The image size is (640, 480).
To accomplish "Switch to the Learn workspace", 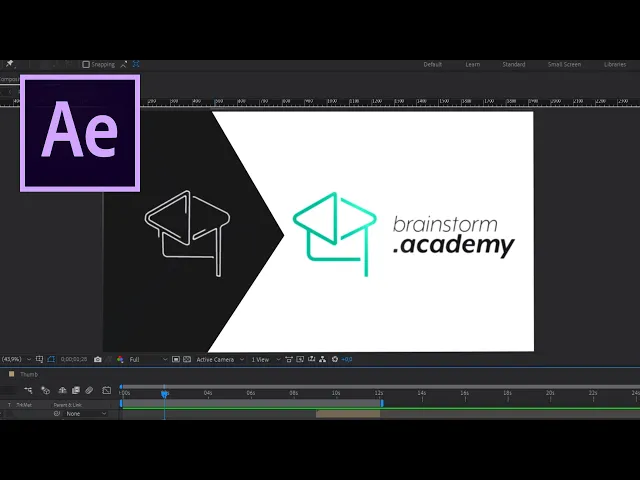I will coord(472,64).
